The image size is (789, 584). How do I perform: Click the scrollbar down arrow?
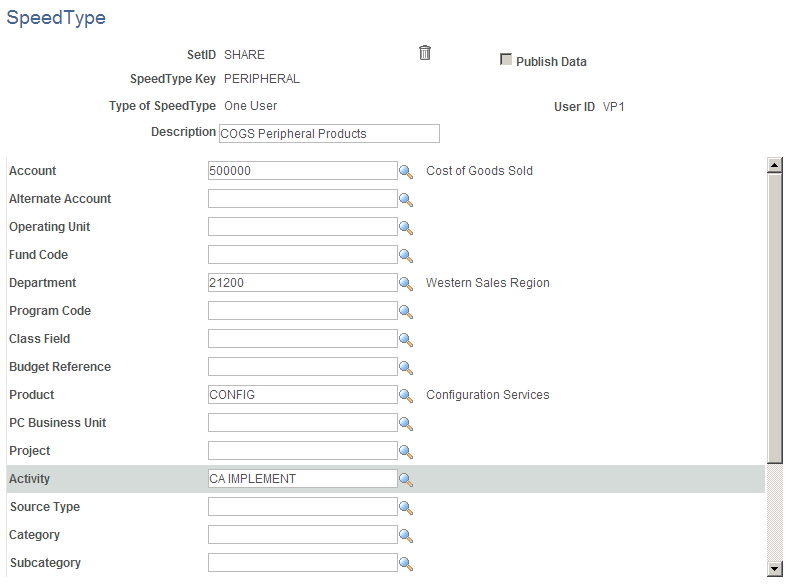point(774,569)
